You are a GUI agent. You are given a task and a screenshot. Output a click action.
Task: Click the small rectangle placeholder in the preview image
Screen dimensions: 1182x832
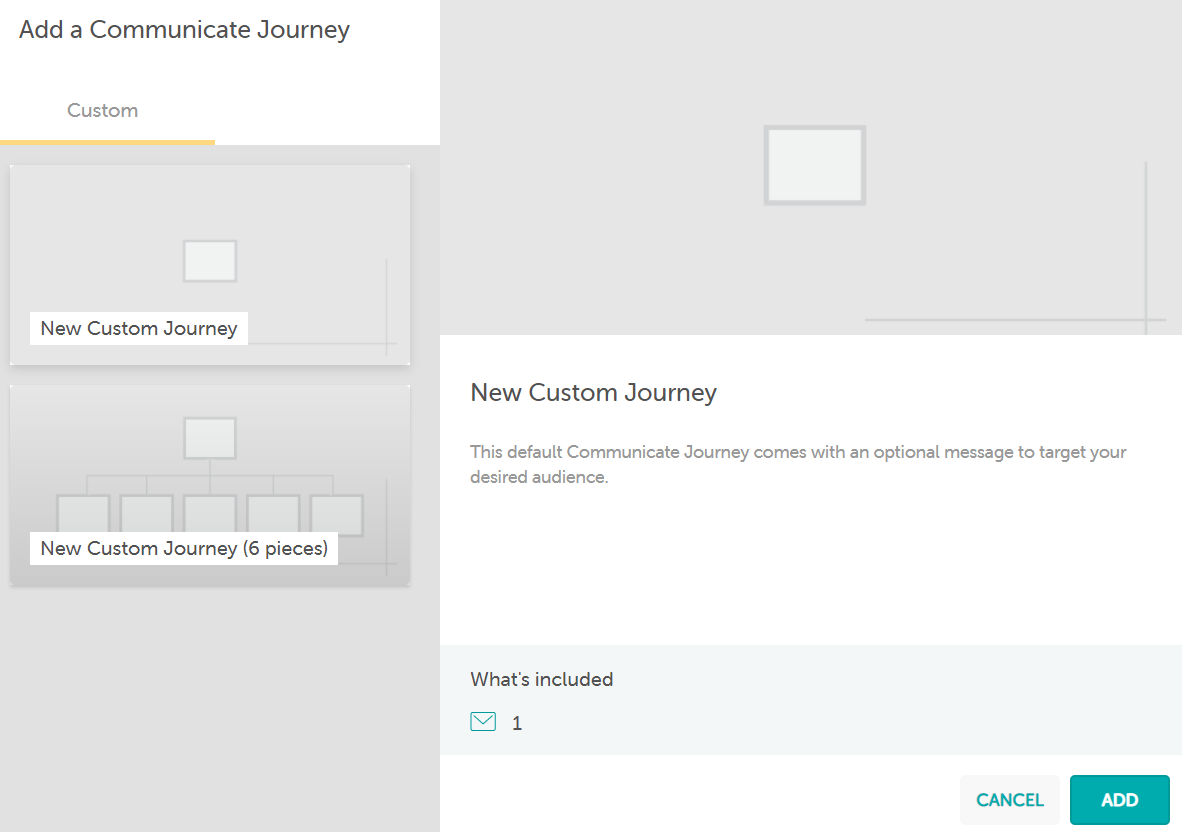[x=814, y=165]
